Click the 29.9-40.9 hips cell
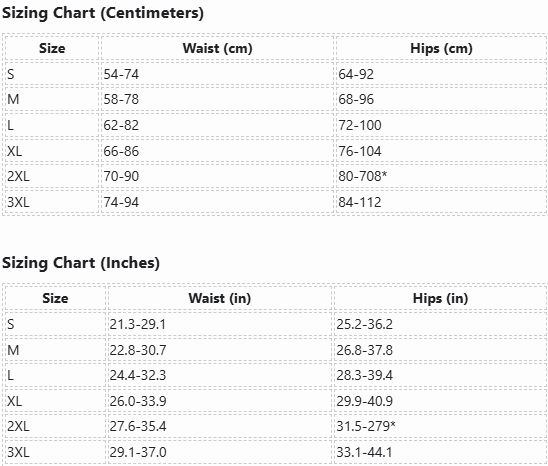The width and height of the screenshot is (548, 466). point(364,401)
